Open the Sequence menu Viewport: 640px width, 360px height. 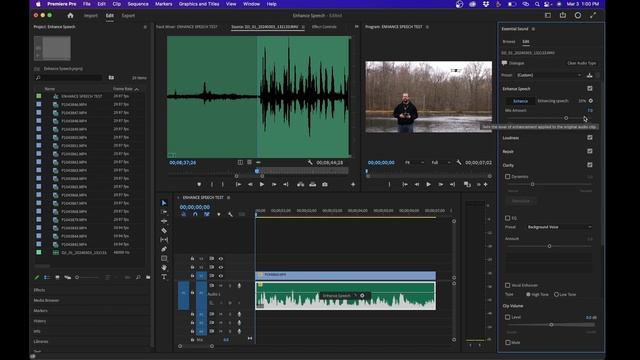click(138, 4)
